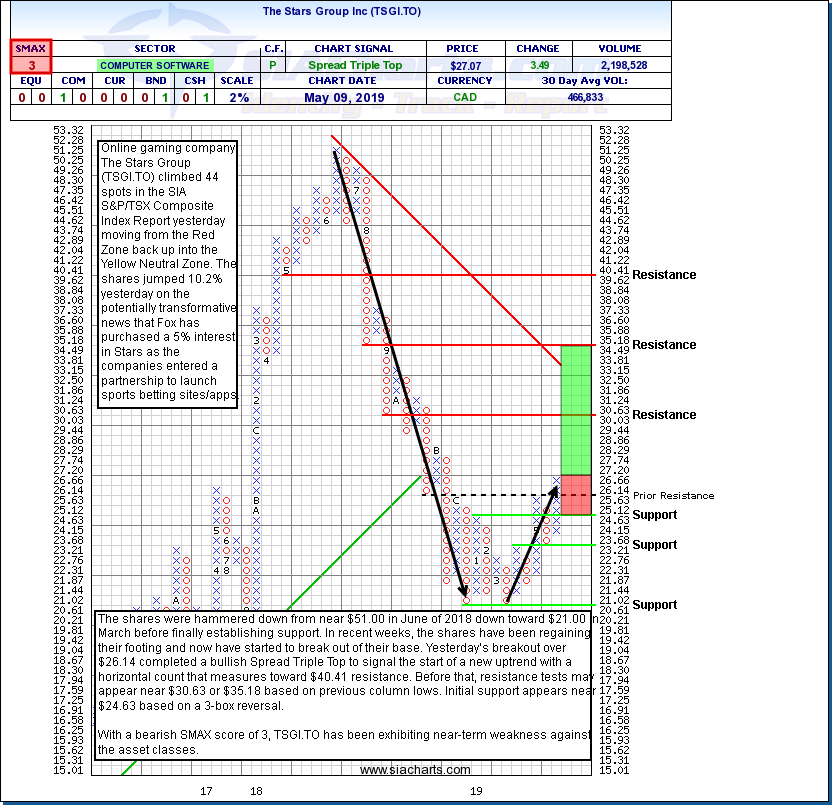
Task: Click the year 19 marker on time axis
Action: coord(478,791)
